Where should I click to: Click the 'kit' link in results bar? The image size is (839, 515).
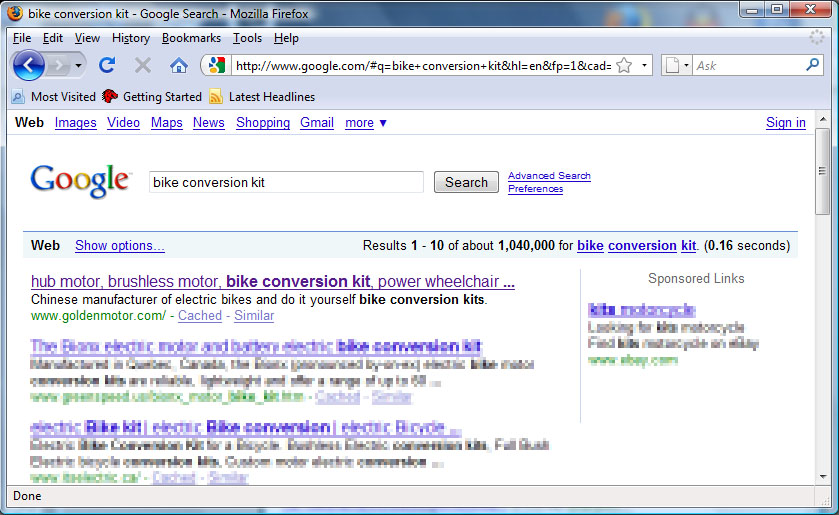point(689,246)
